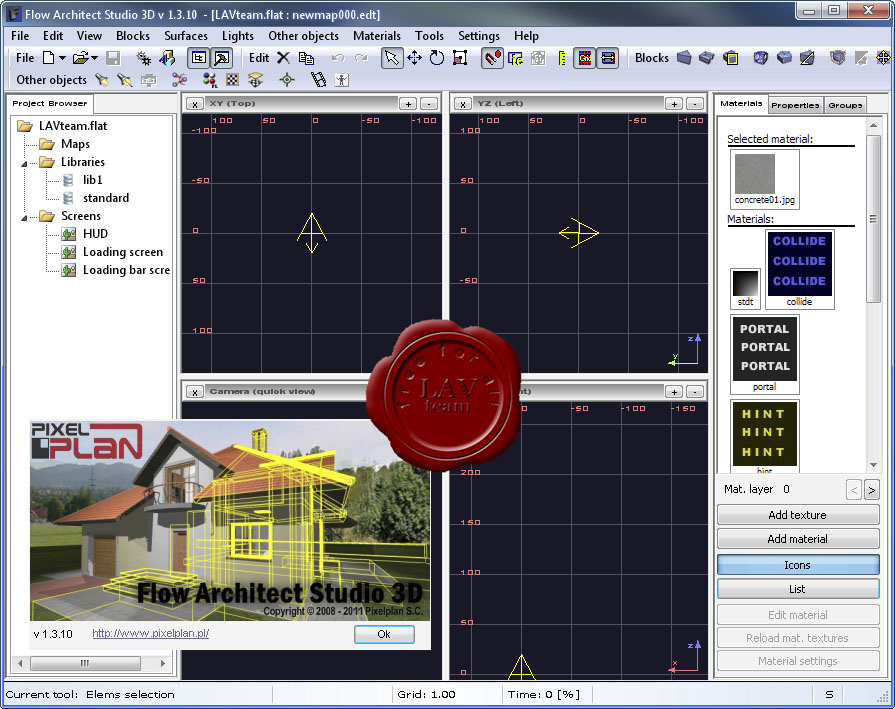Click the selected concrete01.jpg material swatch
Viewport: 895px width, 709px height.
click(764, 179)
